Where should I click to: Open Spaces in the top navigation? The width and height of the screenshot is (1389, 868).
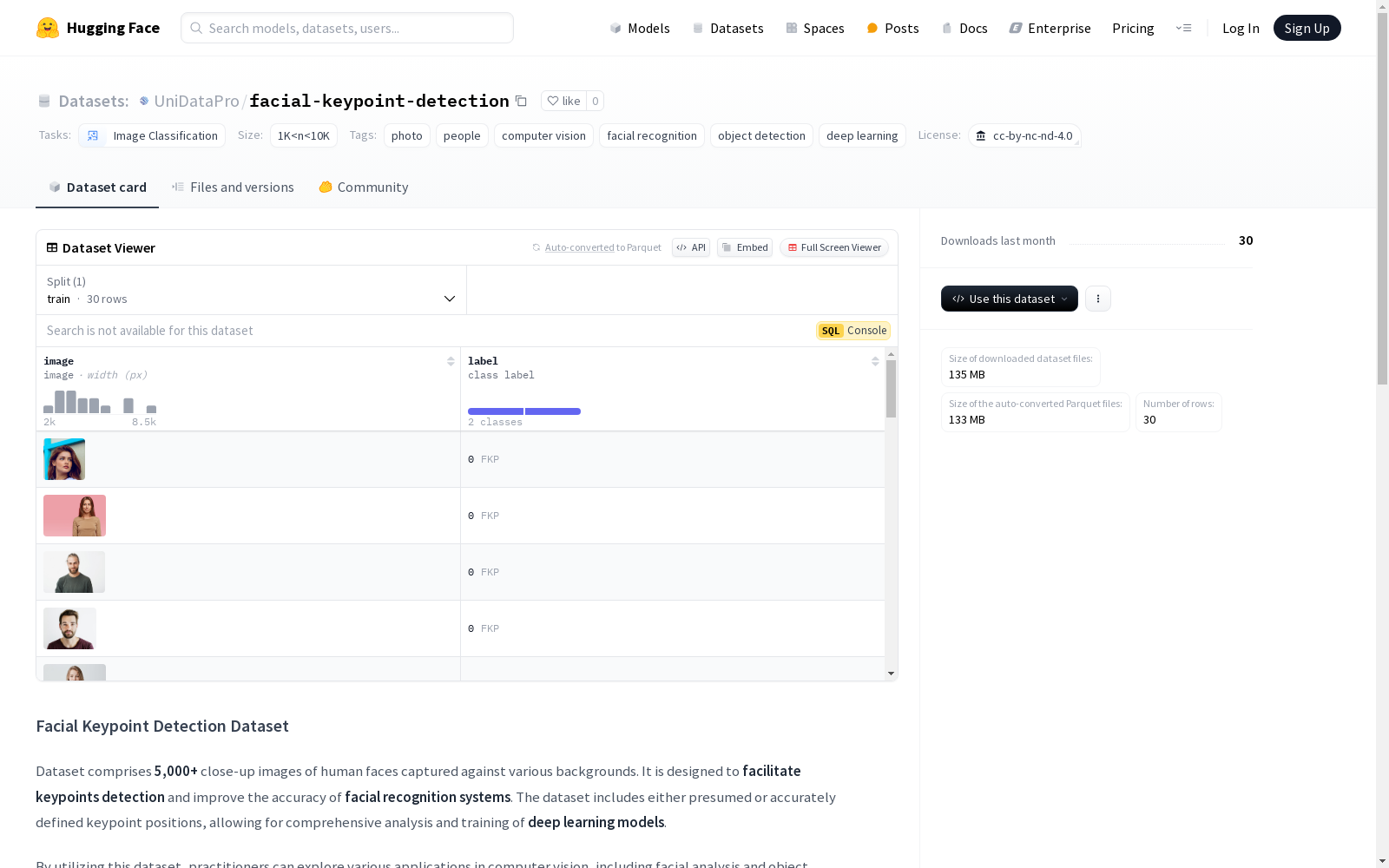(x=815, y=28)
